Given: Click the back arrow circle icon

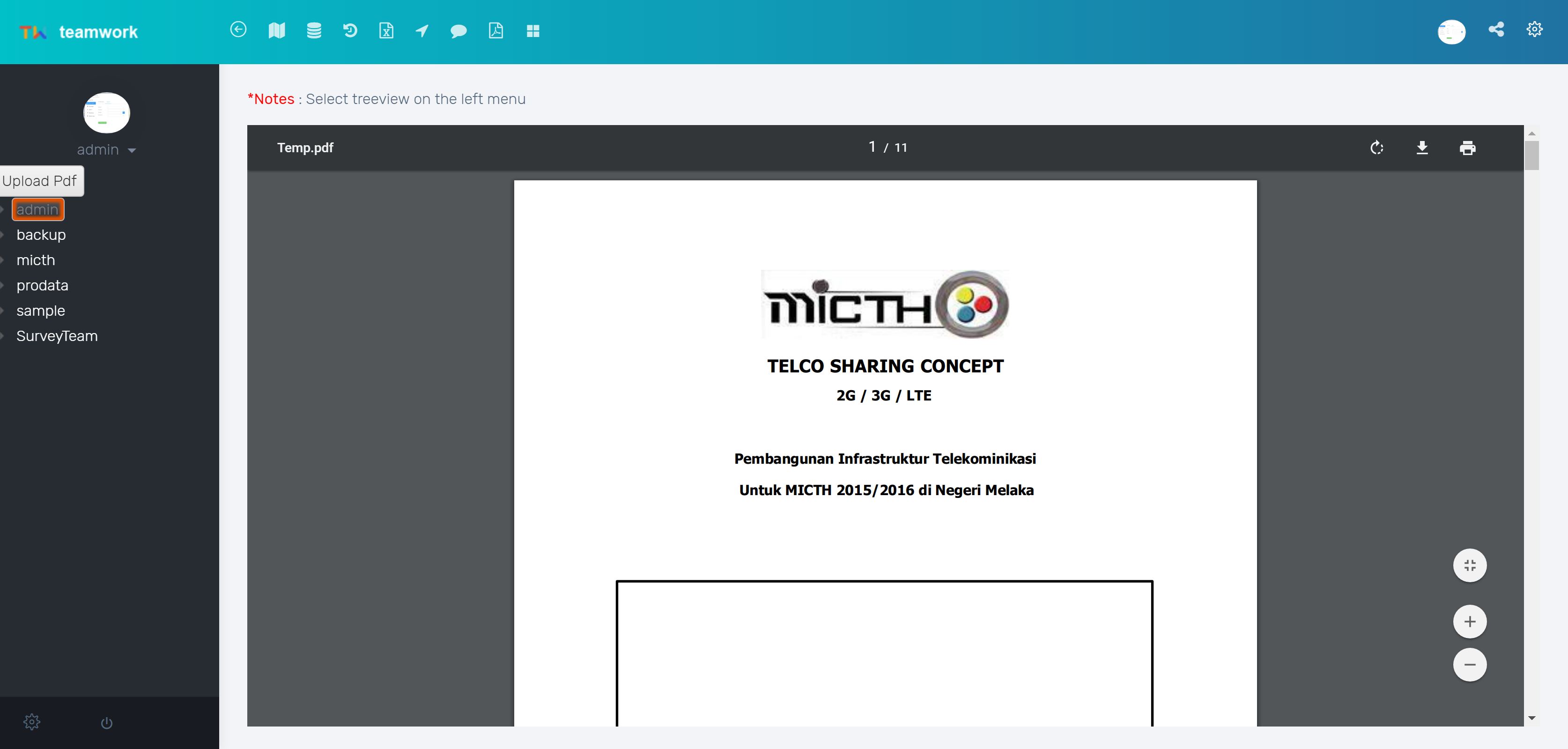Looking at the screenshot, I should (238, 30).
